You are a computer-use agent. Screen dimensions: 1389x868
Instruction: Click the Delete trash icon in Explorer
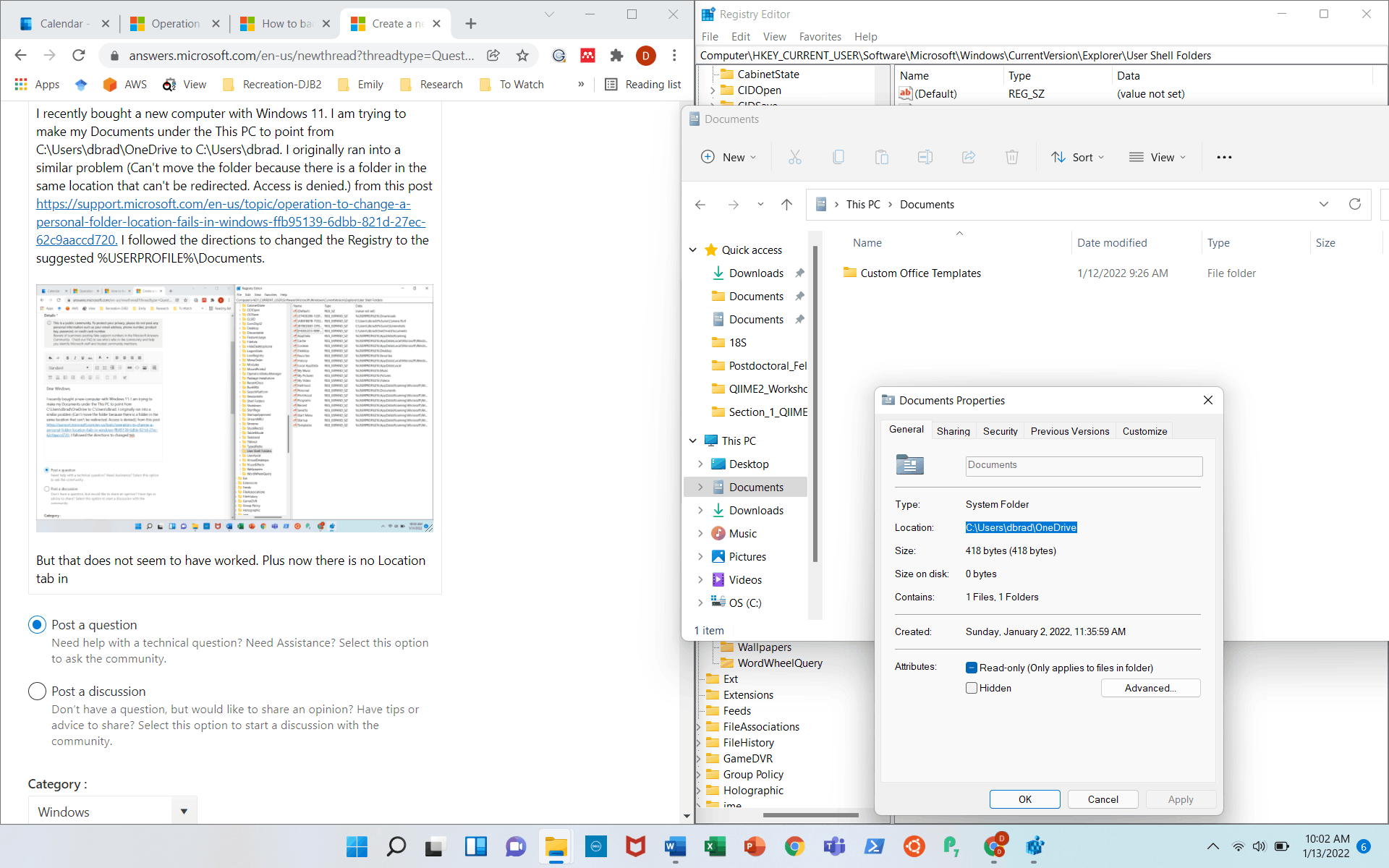pyautogui.click(x=1011, y=157)
